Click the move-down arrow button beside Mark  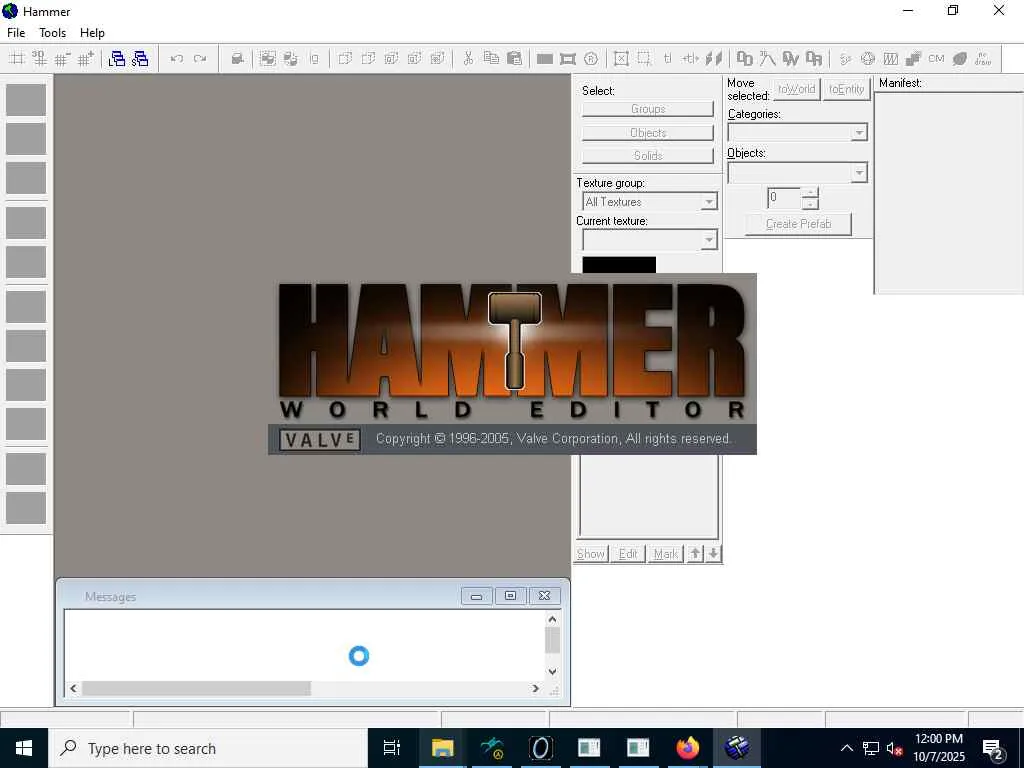point(713,554)
